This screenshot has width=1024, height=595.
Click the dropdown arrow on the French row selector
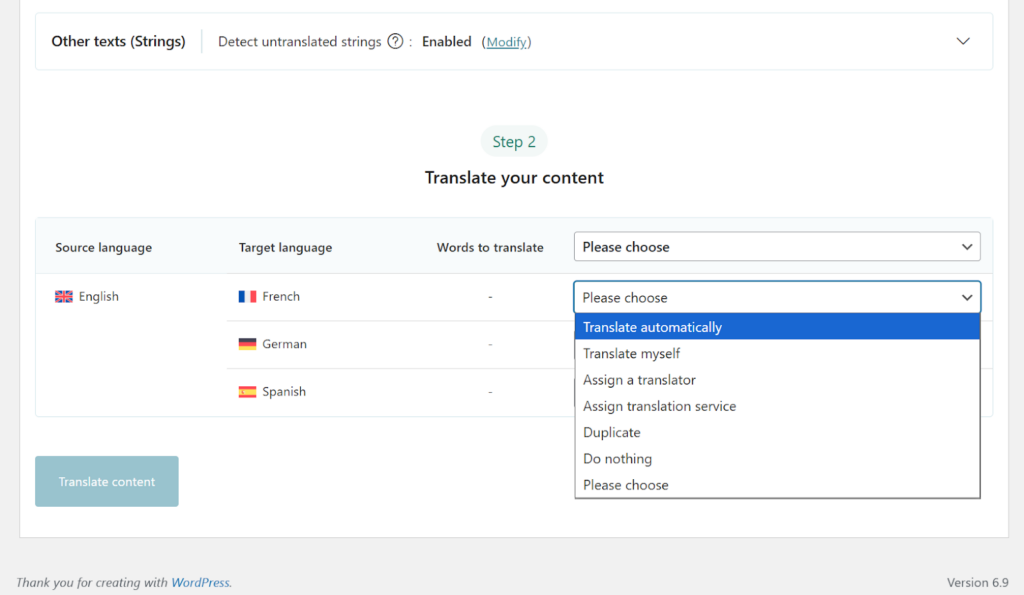click(966, 297)
